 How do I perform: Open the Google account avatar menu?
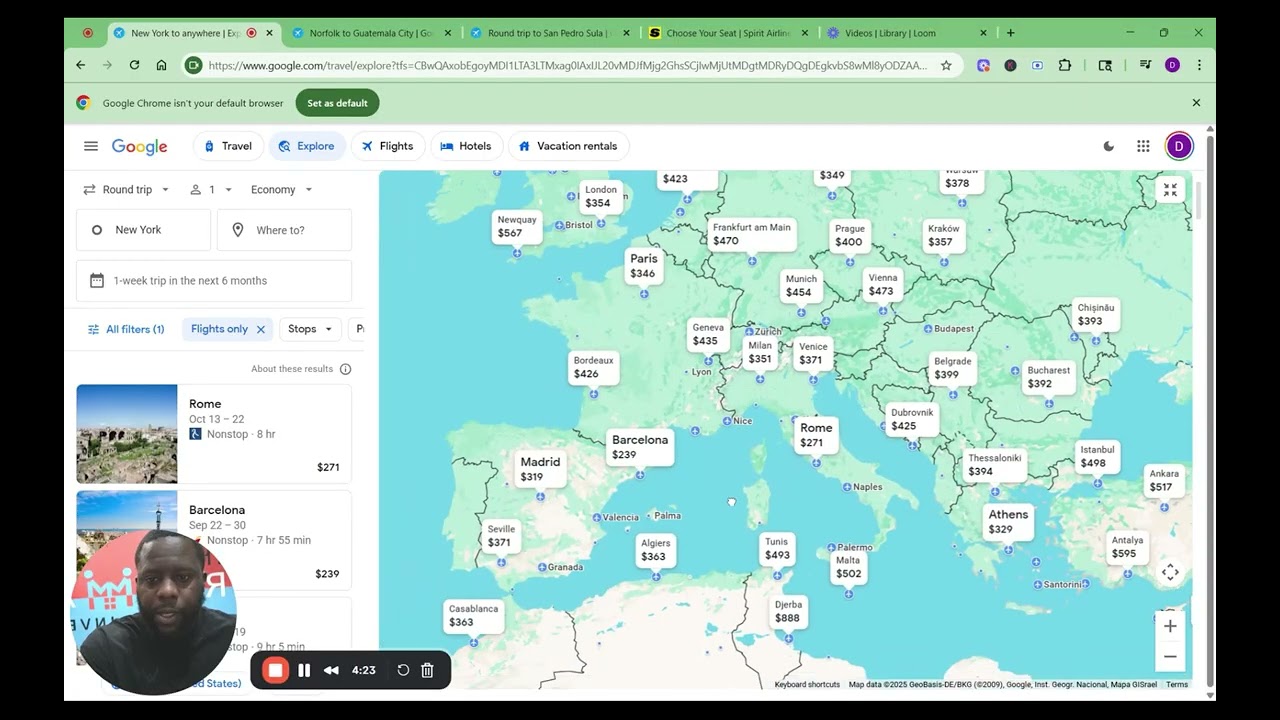(1179, 146)
